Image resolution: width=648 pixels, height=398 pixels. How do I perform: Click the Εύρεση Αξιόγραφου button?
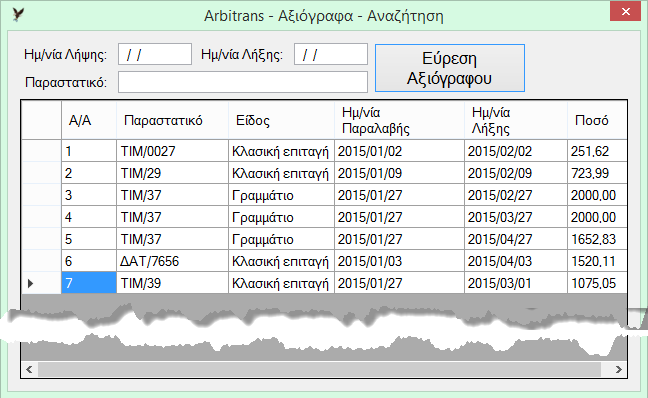[450, 68]
